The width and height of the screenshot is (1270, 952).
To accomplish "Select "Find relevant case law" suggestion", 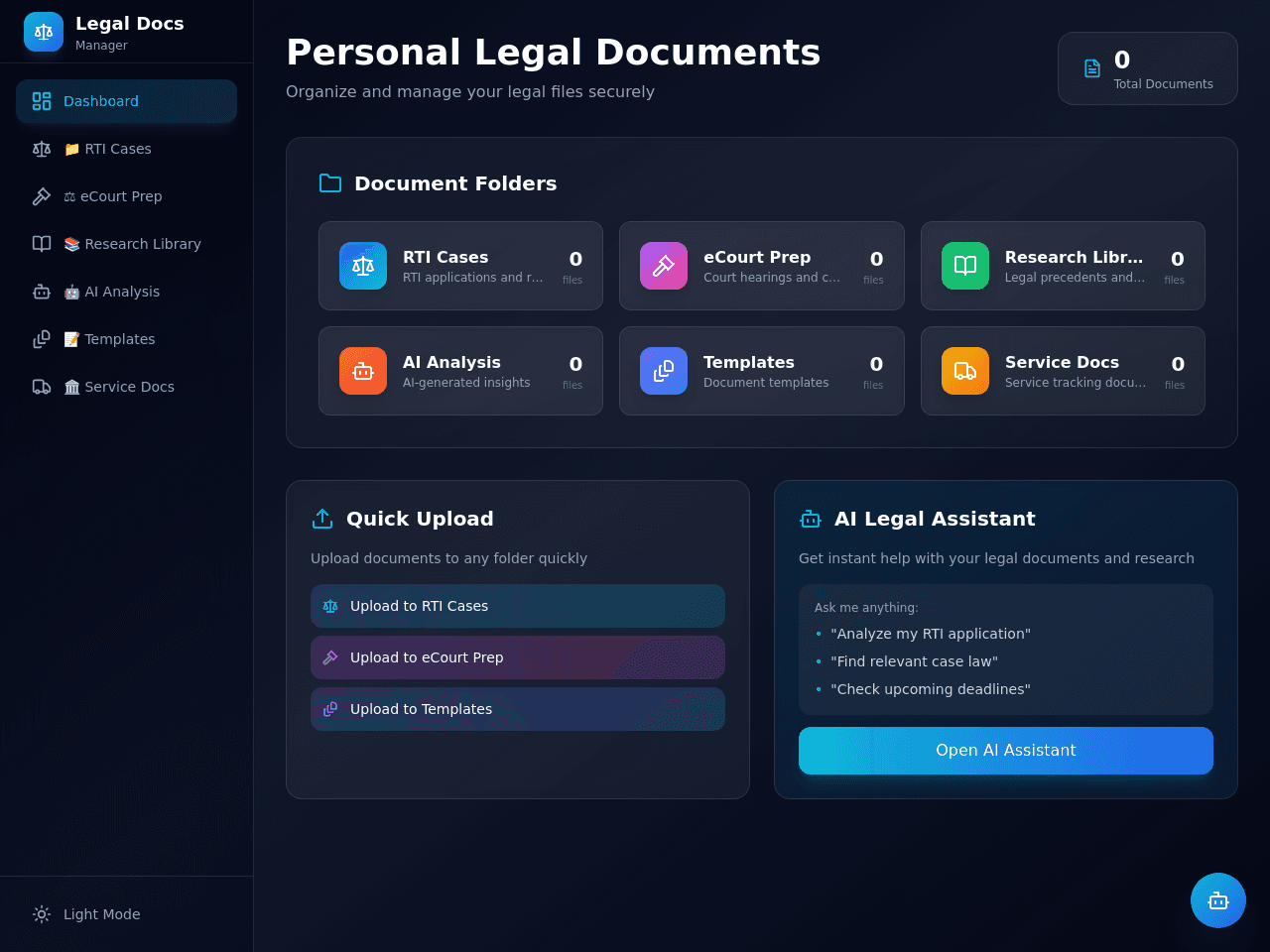I will (x=914, y=661).
